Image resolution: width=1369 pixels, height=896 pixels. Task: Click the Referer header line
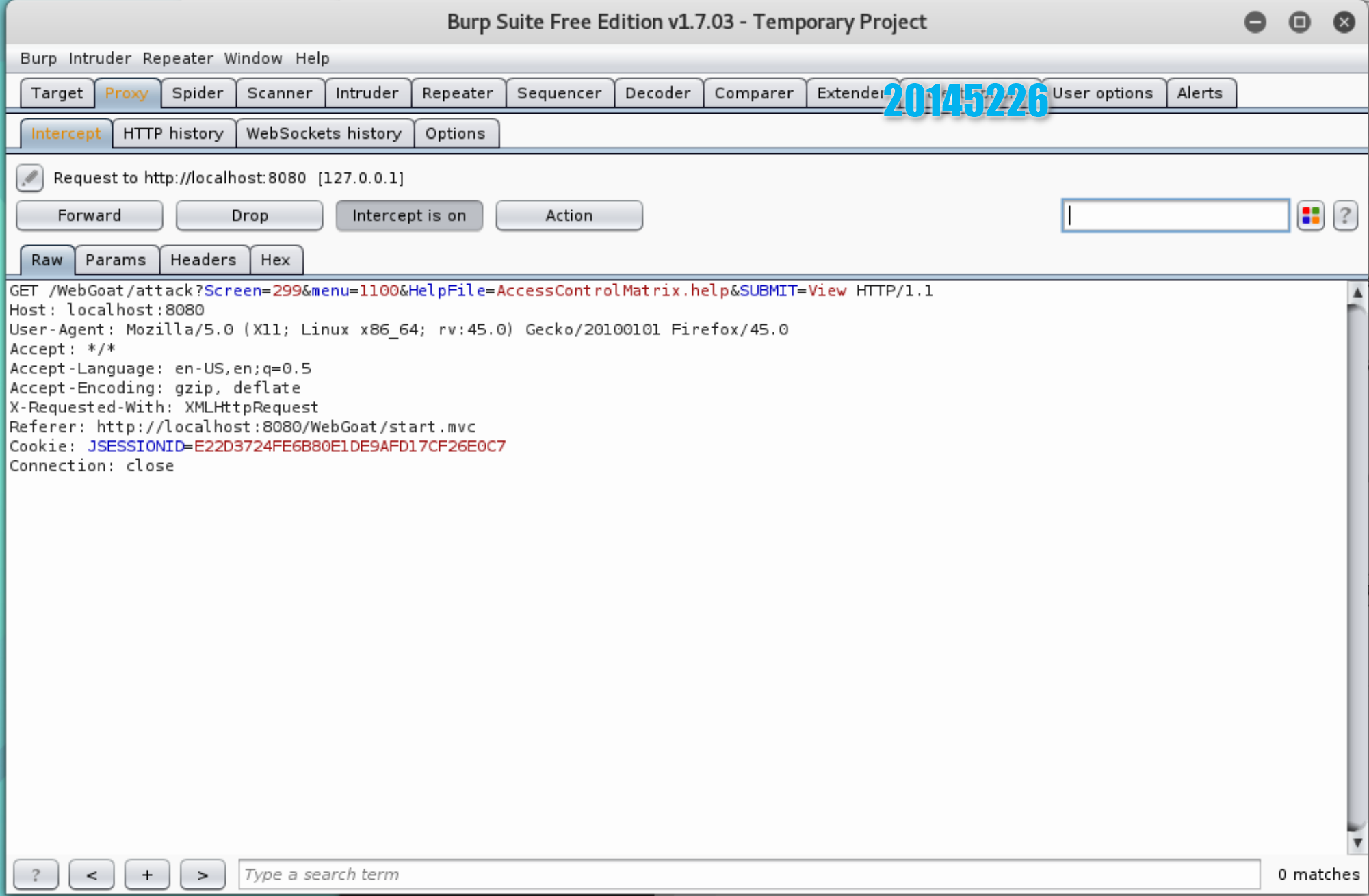(x=243, y=427)
